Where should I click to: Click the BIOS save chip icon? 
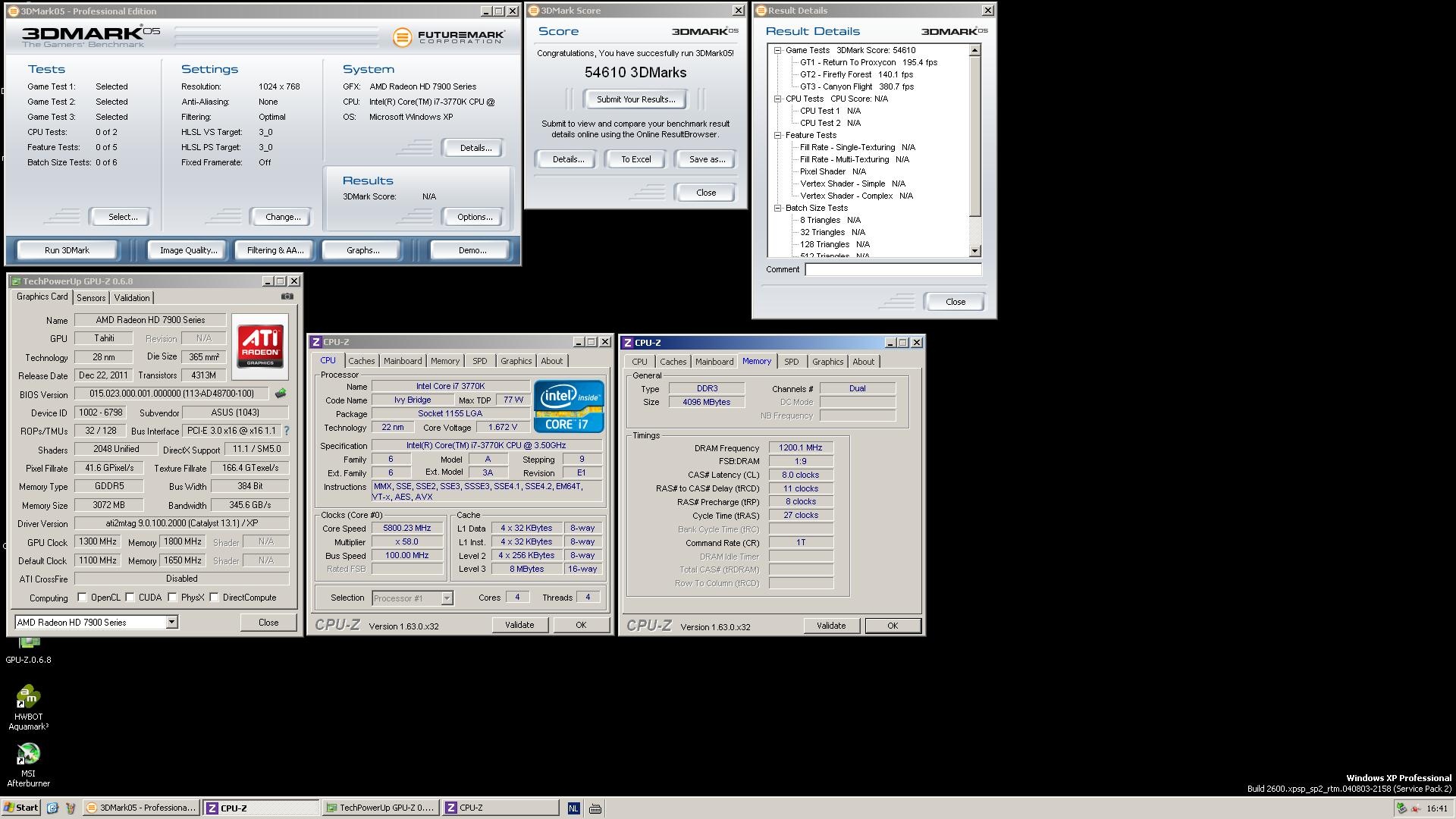[281, 394]
